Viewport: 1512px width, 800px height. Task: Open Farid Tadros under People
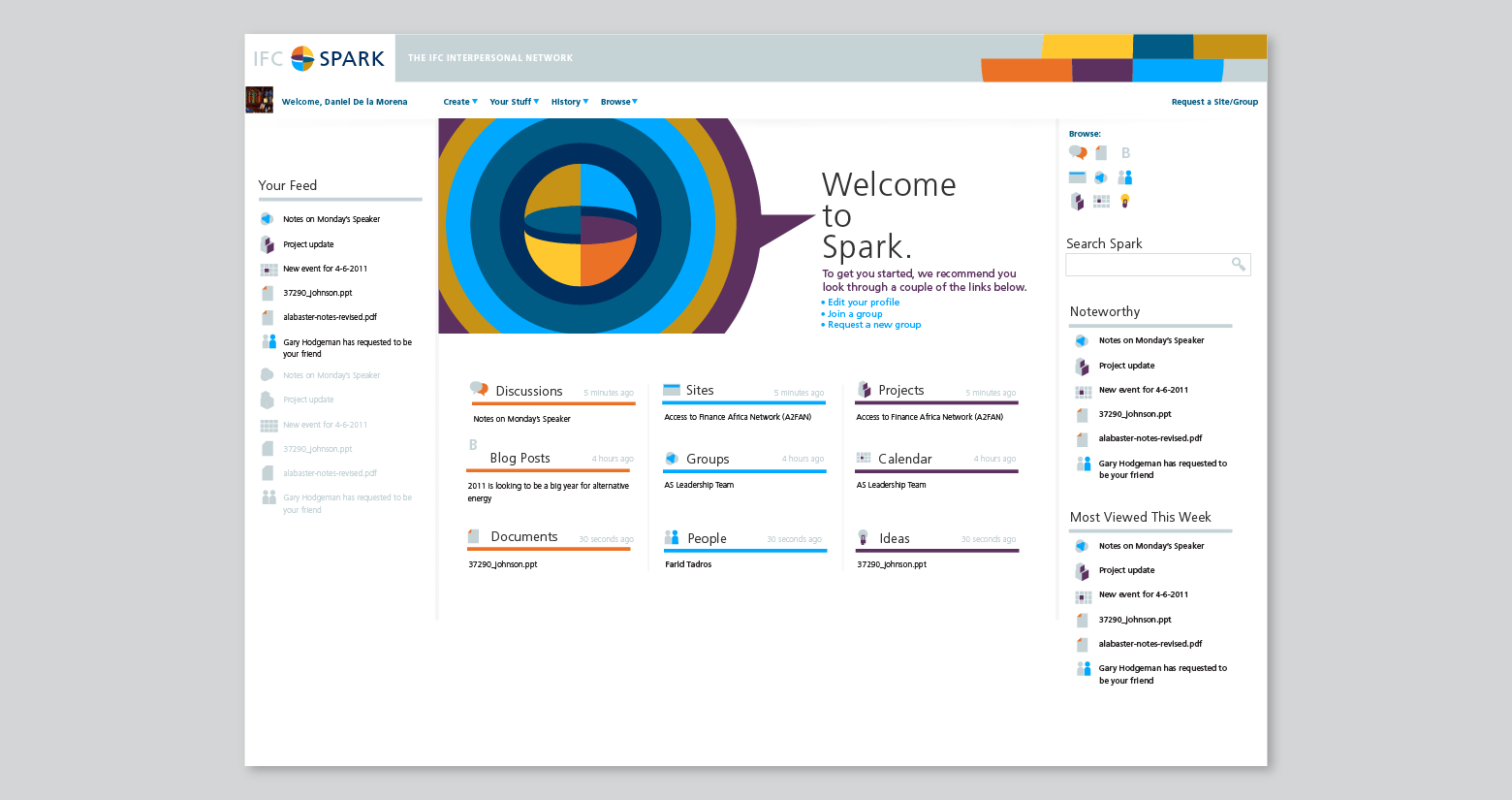688,564
